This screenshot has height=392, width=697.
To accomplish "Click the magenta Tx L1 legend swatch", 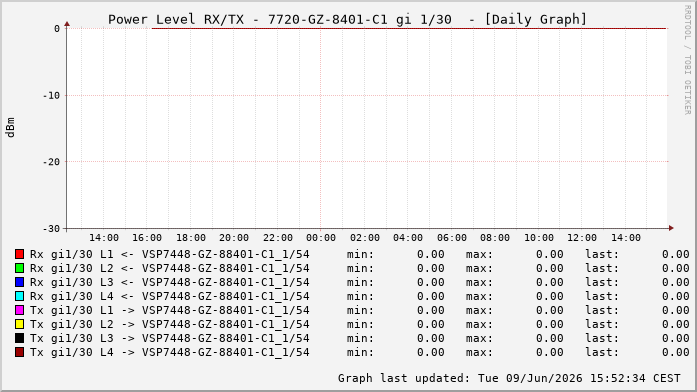I will click(19, 310).
